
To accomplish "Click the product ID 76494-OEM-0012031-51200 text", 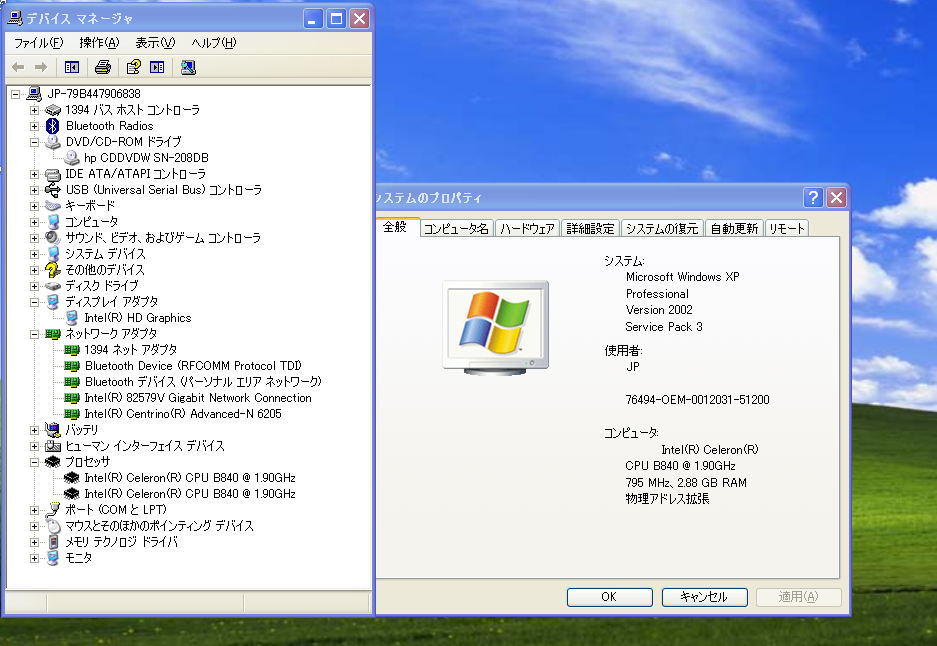I will click(x=697, y=400).
